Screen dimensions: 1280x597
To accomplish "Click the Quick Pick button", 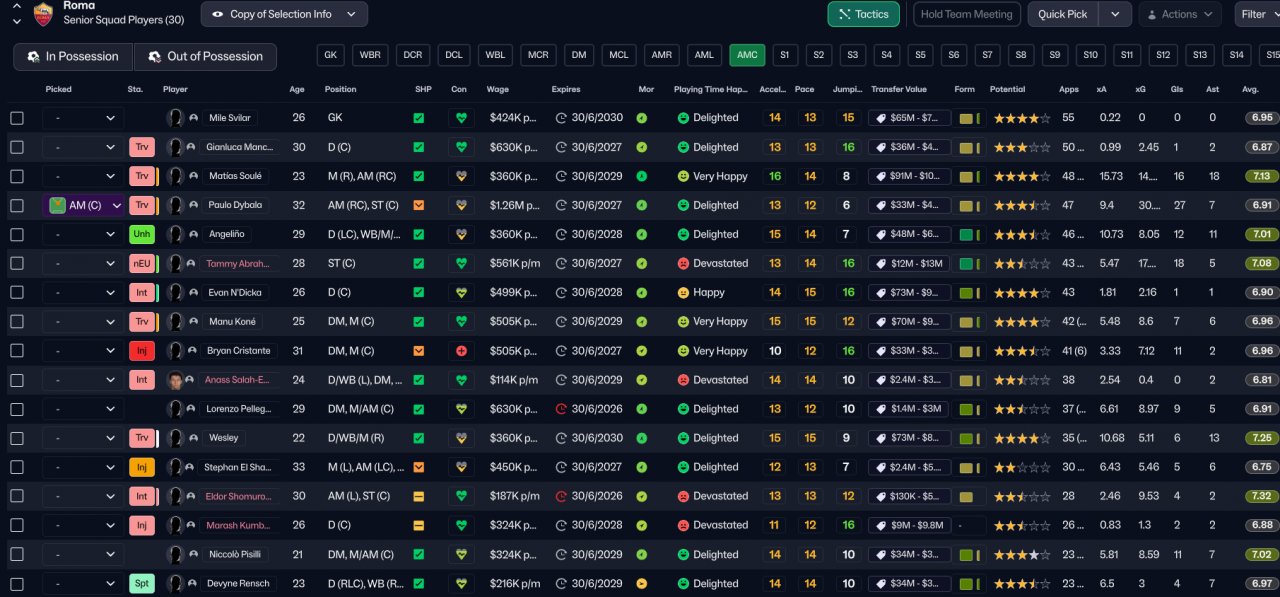I will pos(1063,14).
